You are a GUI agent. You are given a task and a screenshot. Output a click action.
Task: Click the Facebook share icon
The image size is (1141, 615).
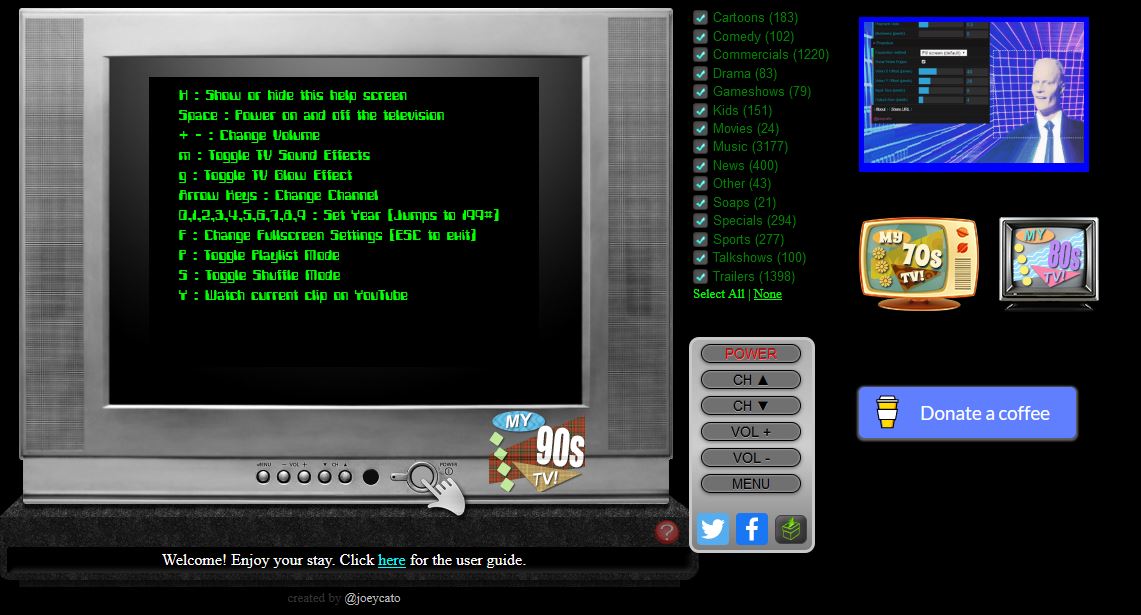[752, 529]
